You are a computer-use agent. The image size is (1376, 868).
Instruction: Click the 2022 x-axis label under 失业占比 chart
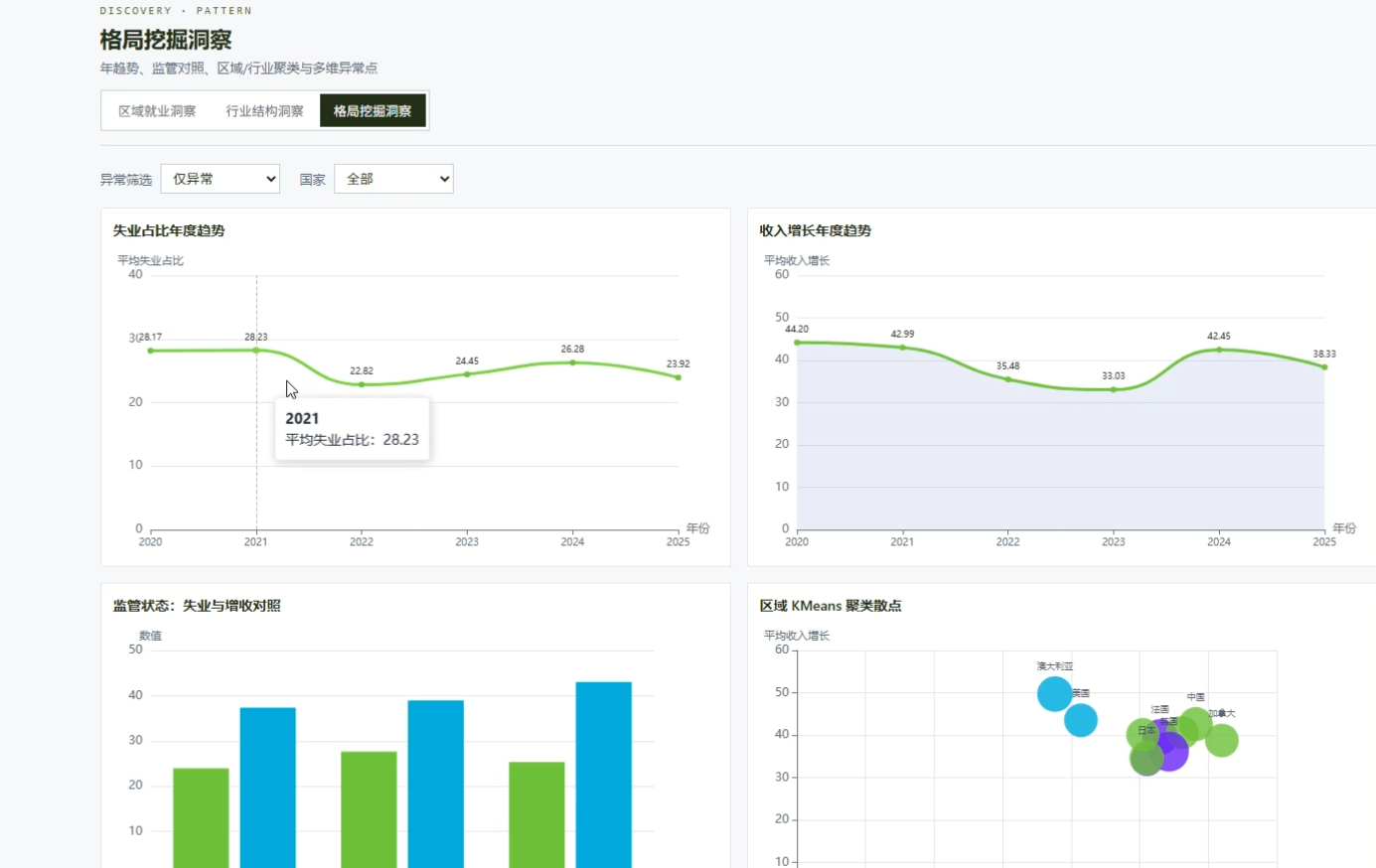362,542
